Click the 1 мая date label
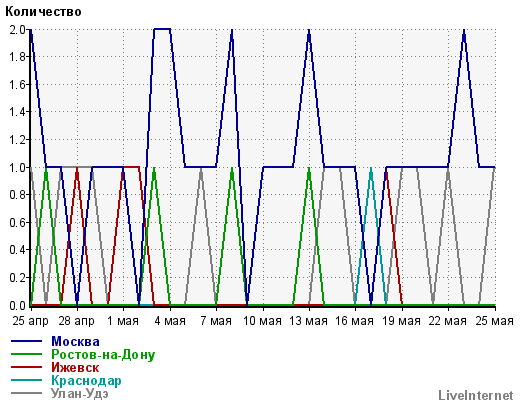This screenshot has height=405, width=520. (123, 321)
